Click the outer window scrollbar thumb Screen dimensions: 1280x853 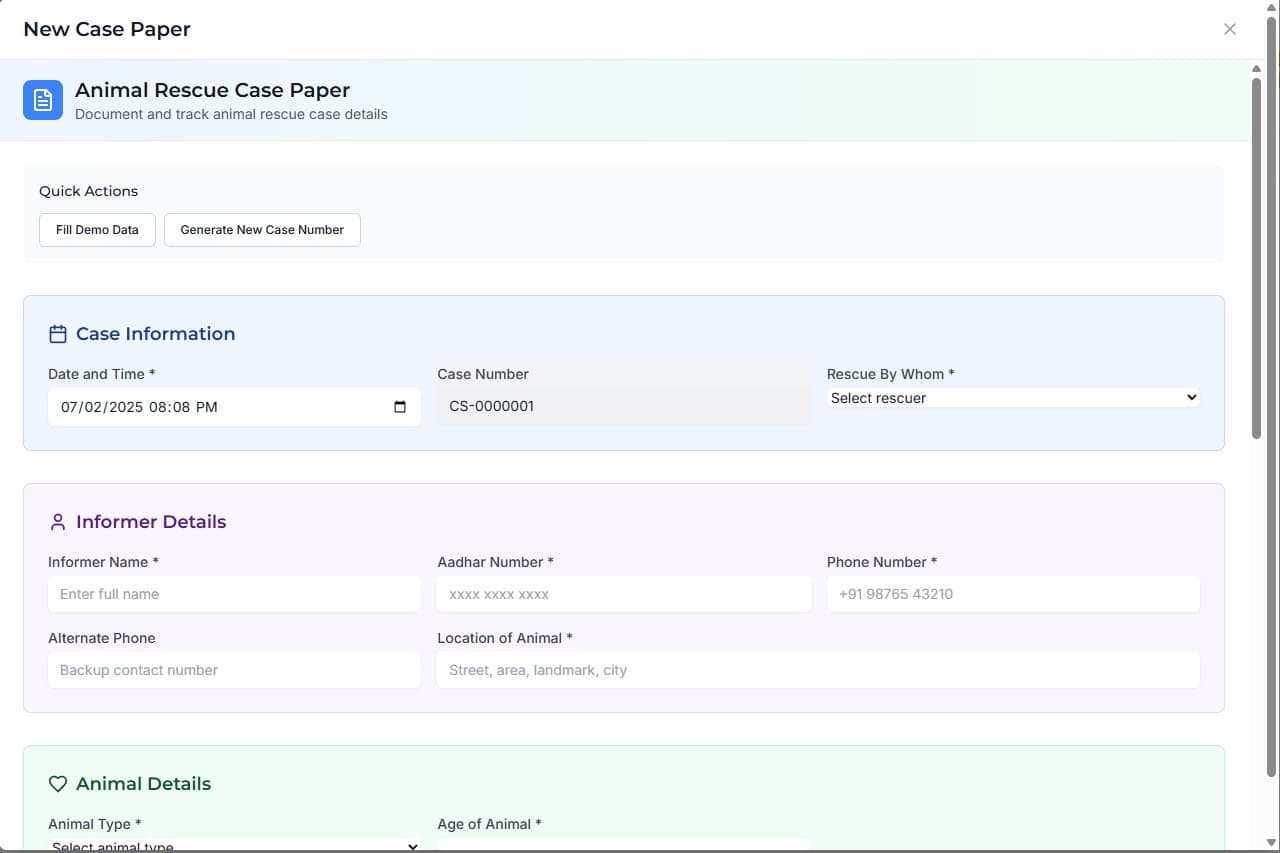(x=1273, y=396)
